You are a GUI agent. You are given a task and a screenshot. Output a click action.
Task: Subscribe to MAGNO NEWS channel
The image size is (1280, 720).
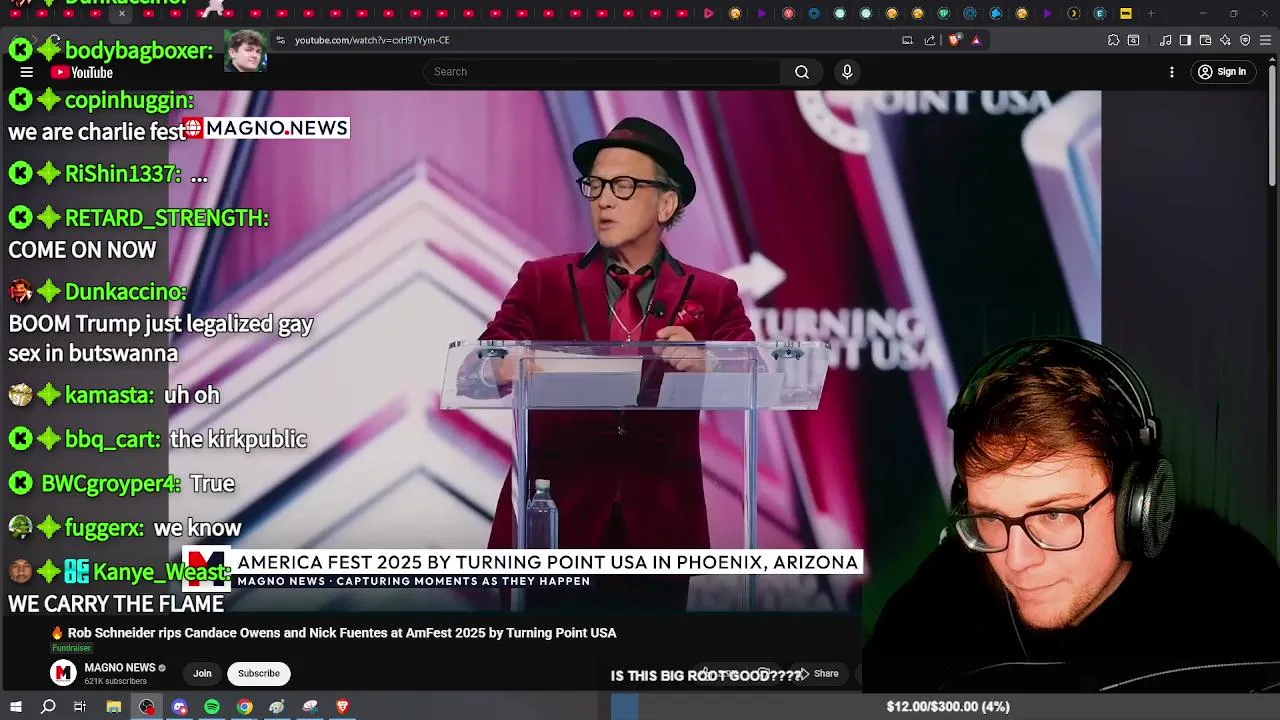coord(259,673)
